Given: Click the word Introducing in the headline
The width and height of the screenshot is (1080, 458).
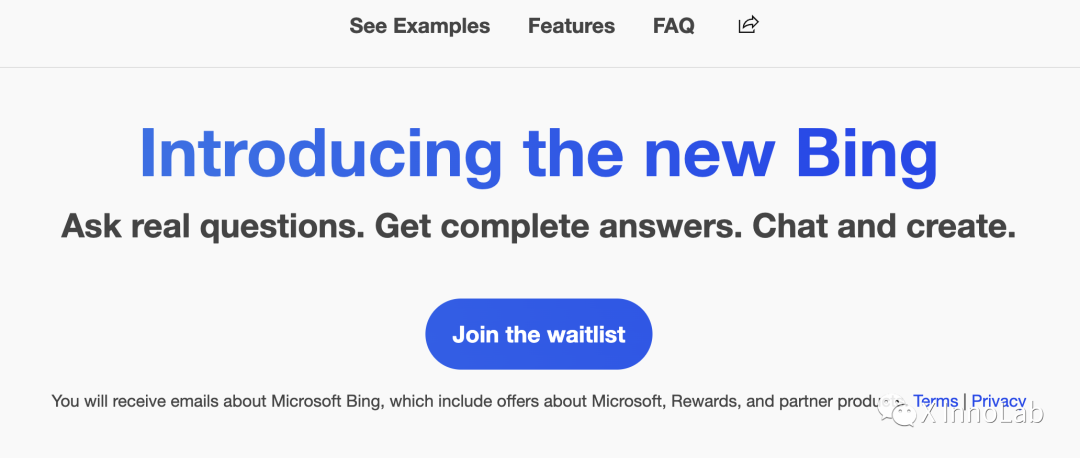Looking at the screenshot, I should coord(320,153).
